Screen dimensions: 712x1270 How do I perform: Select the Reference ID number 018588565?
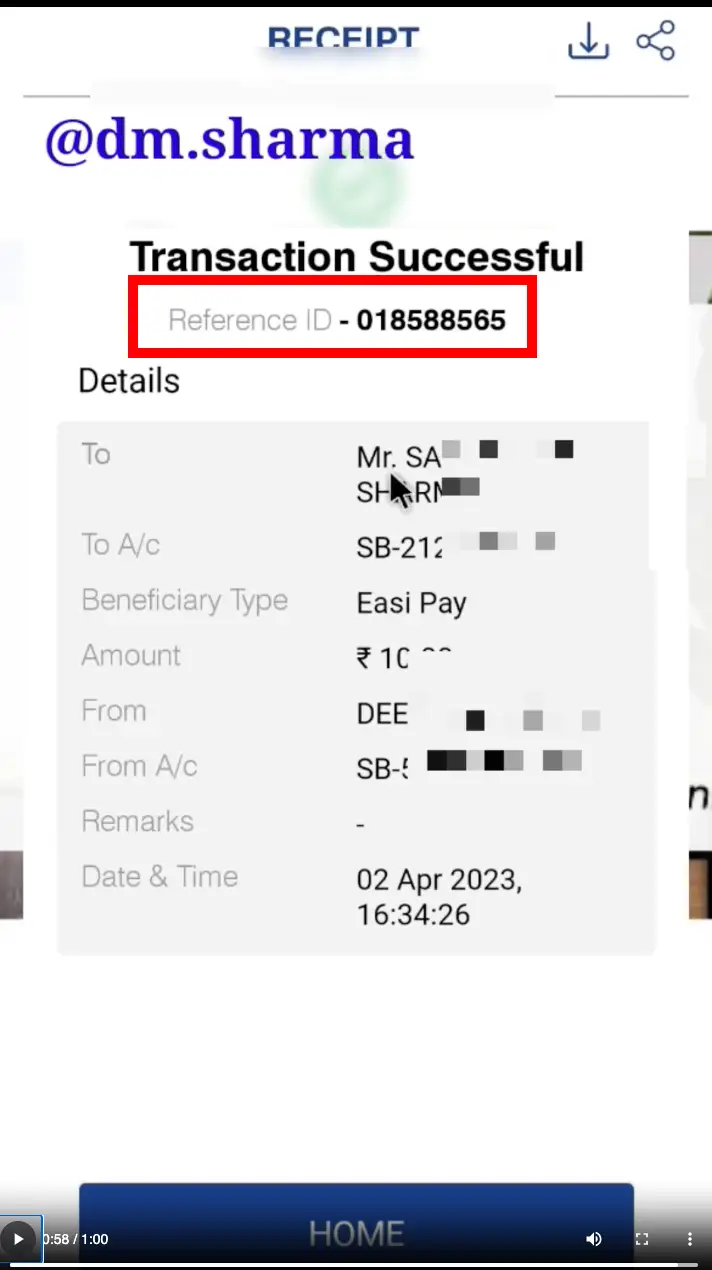431,320
